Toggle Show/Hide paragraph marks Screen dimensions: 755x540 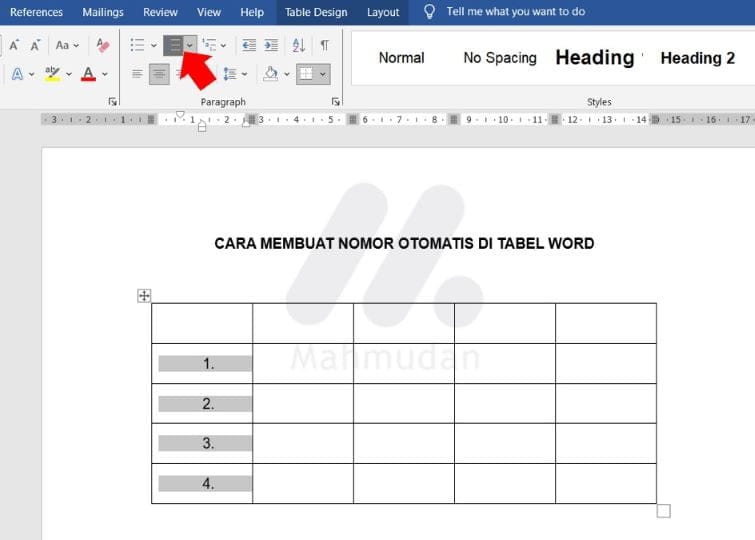click(x=324, y=45)
